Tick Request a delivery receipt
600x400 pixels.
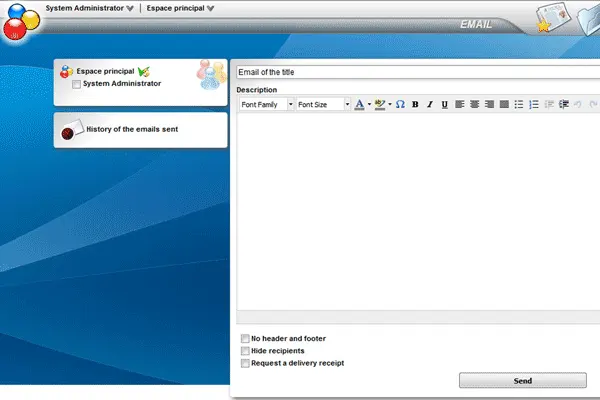point(246,363)
